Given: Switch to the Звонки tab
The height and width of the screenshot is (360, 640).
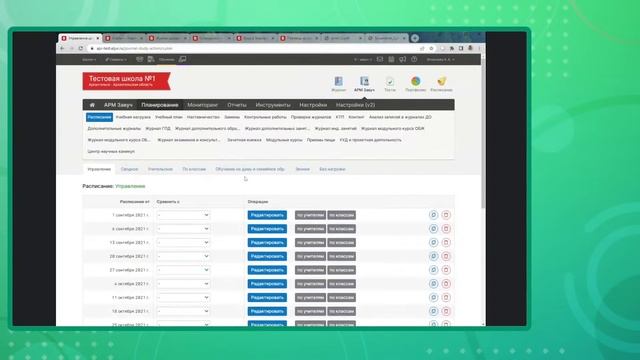Looking at the screenshot, I should click(302, 169).
